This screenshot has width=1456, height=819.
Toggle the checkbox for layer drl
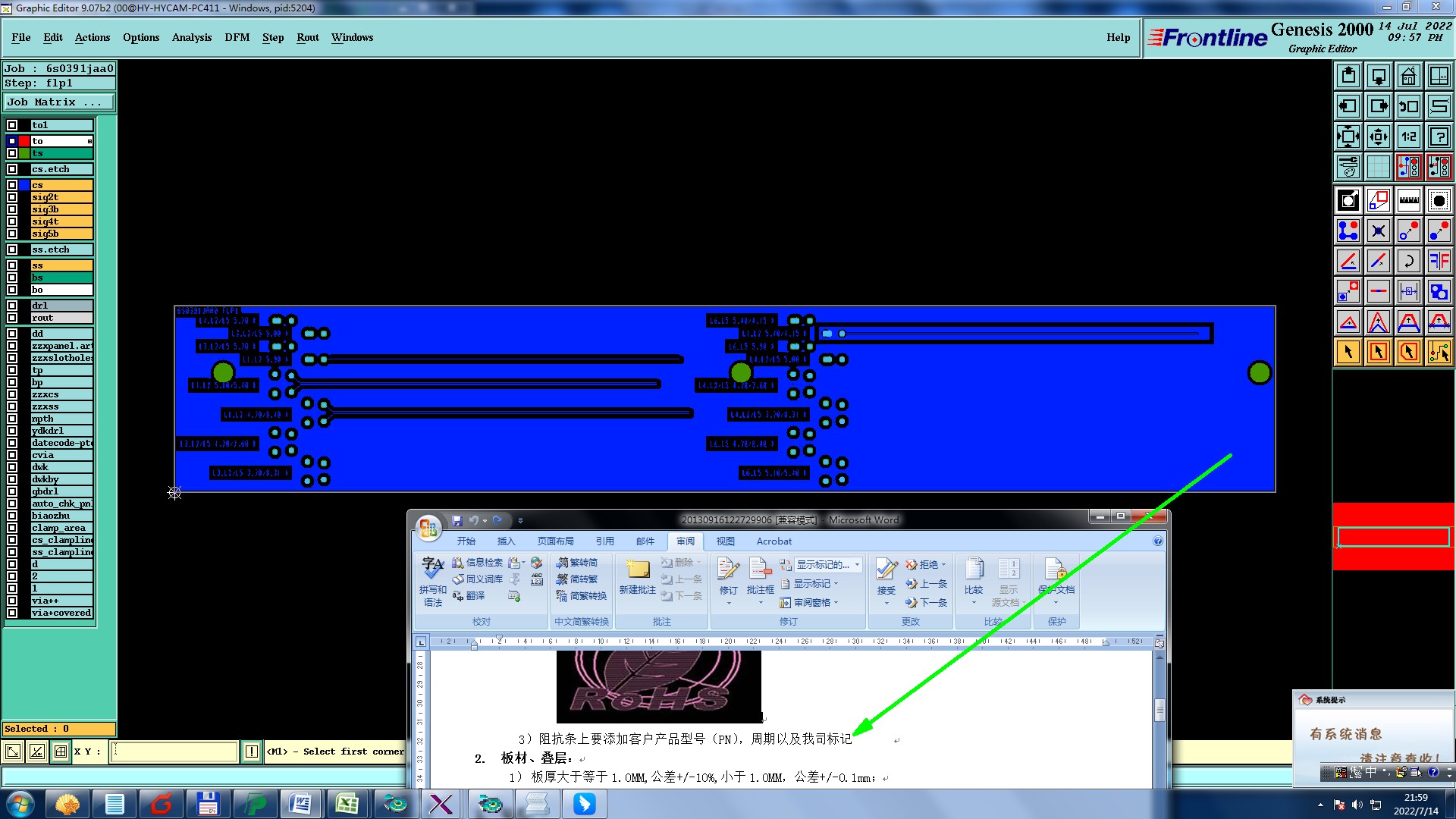[x=12, y=306]
